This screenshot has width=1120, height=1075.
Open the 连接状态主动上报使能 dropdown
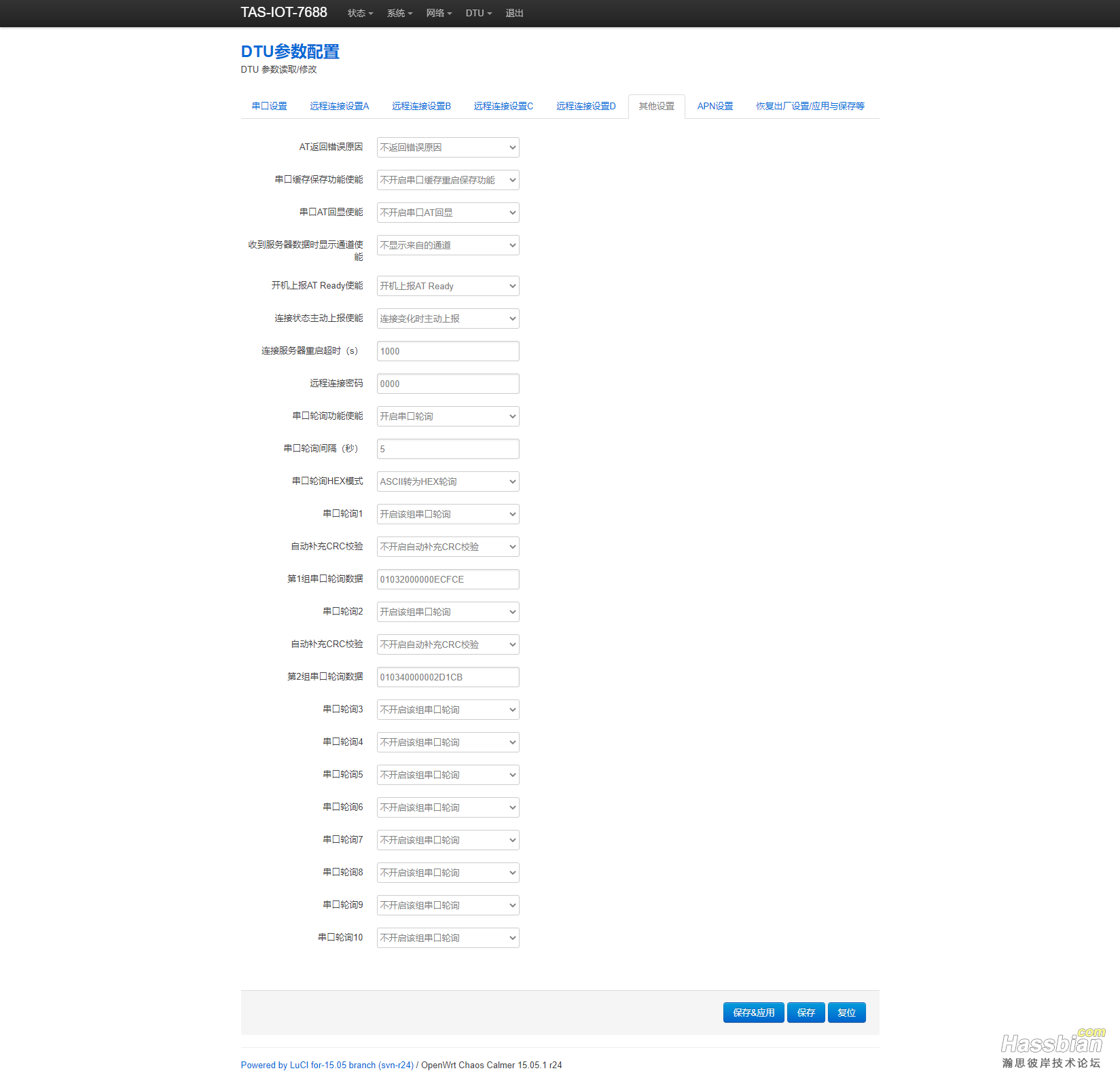point(448,318)
